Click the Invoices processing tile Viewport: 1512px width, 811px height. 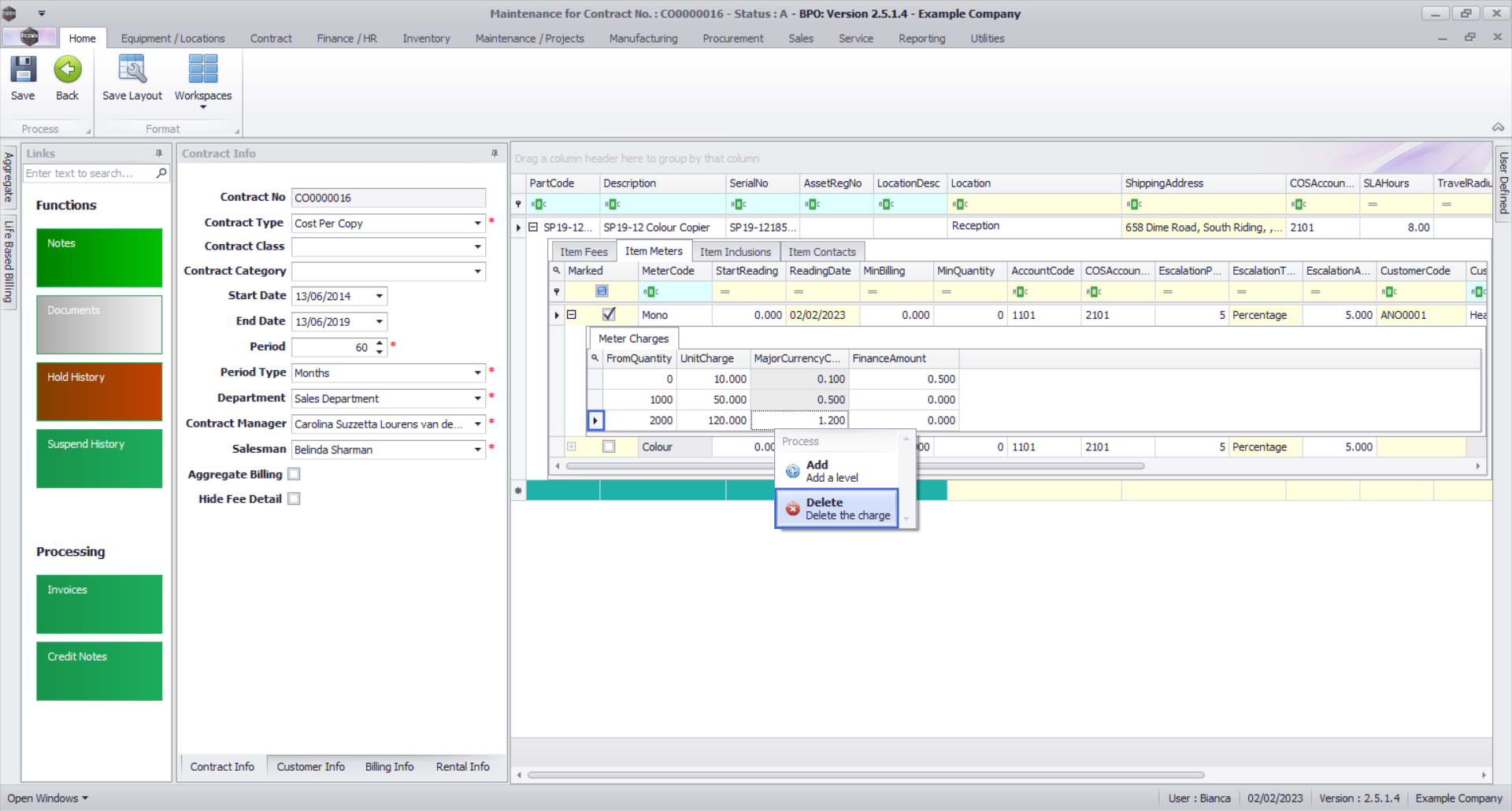99,604
